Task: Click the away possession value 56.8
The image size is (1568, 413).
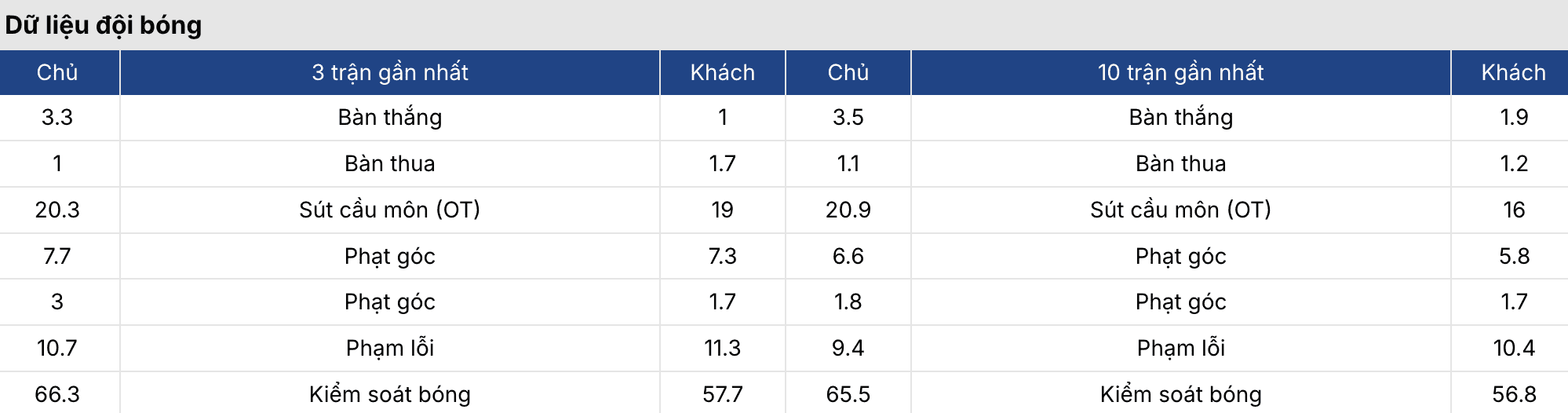Action: (x=1513, y=394)
